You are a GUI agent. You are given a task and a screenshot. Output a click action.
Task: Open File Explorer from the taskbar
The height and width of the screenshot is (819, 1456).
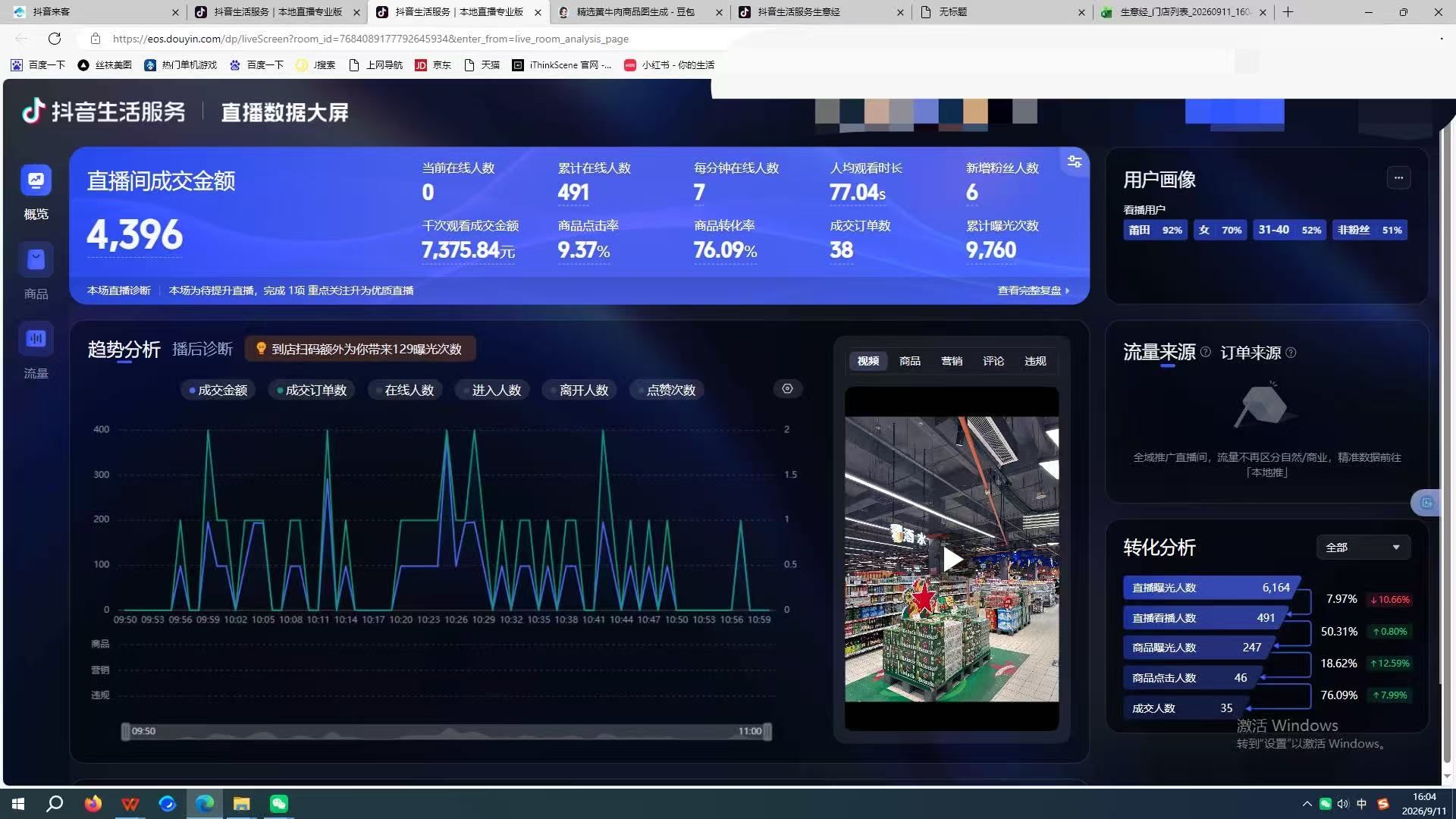point(241,804)
